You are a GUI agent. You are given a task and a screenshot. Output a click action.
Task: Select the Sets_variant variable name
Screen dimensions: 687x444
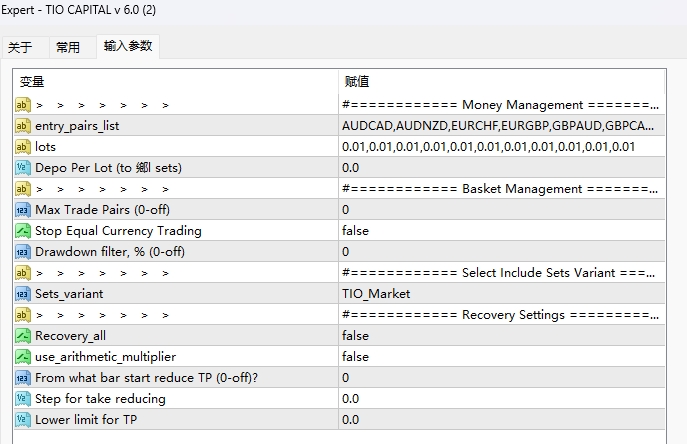[69, 294]
